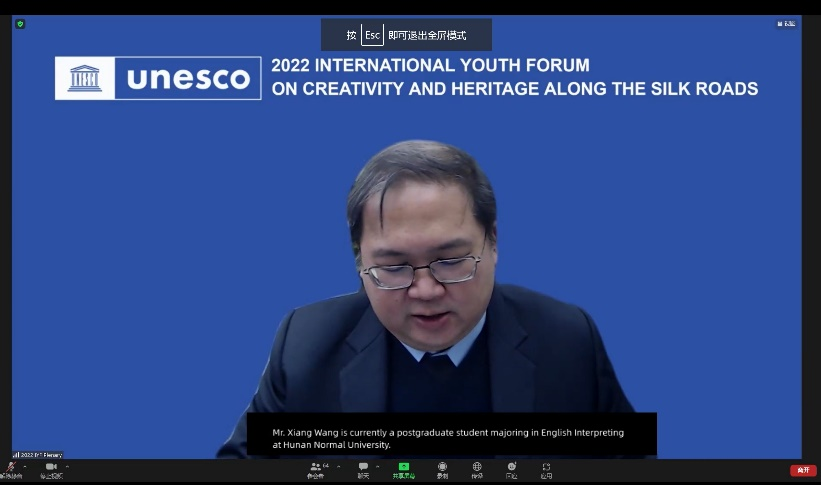Expand the arrow beside the Participants icon
The image size is (821, 485).
click(x=338, y=466)
